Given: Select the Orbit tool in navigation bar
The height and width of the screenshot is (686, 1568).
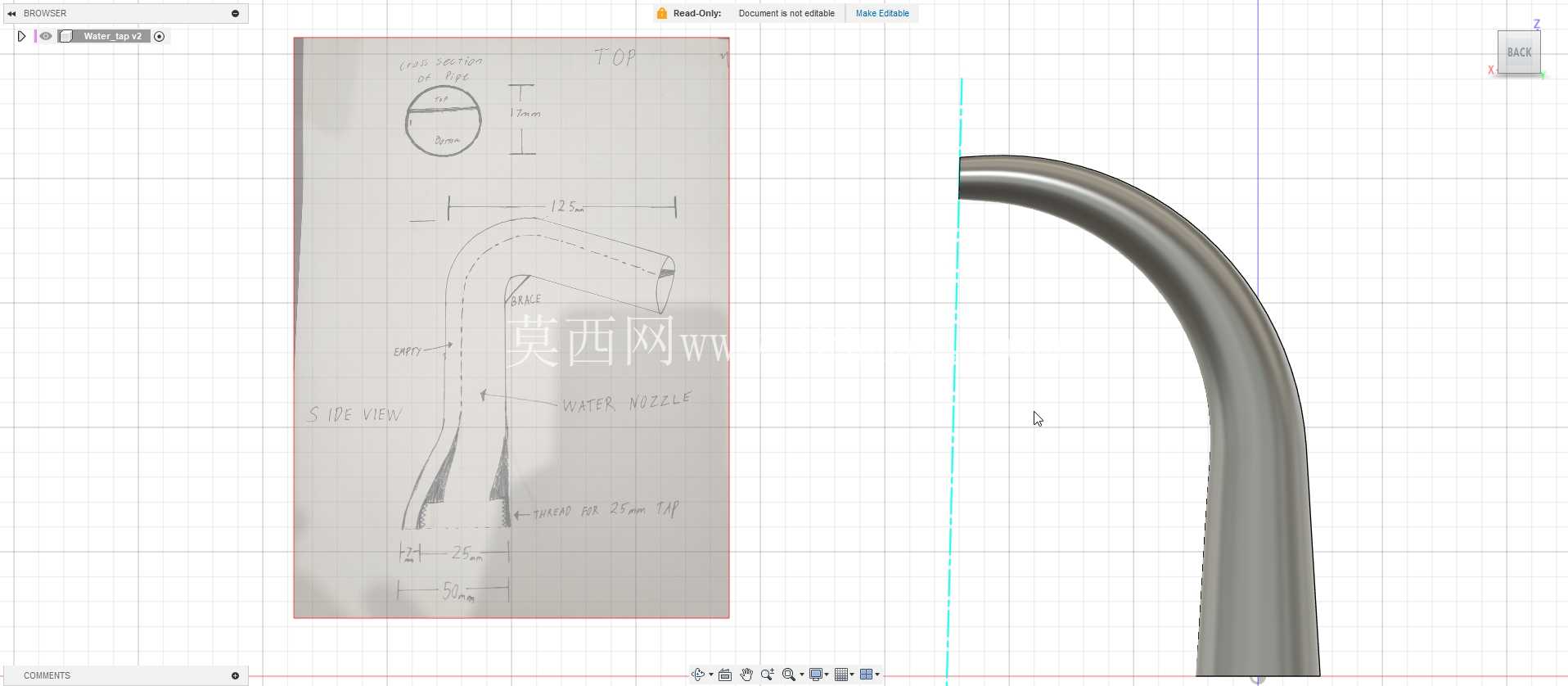Looking at the screenshot, I should 698,675.
